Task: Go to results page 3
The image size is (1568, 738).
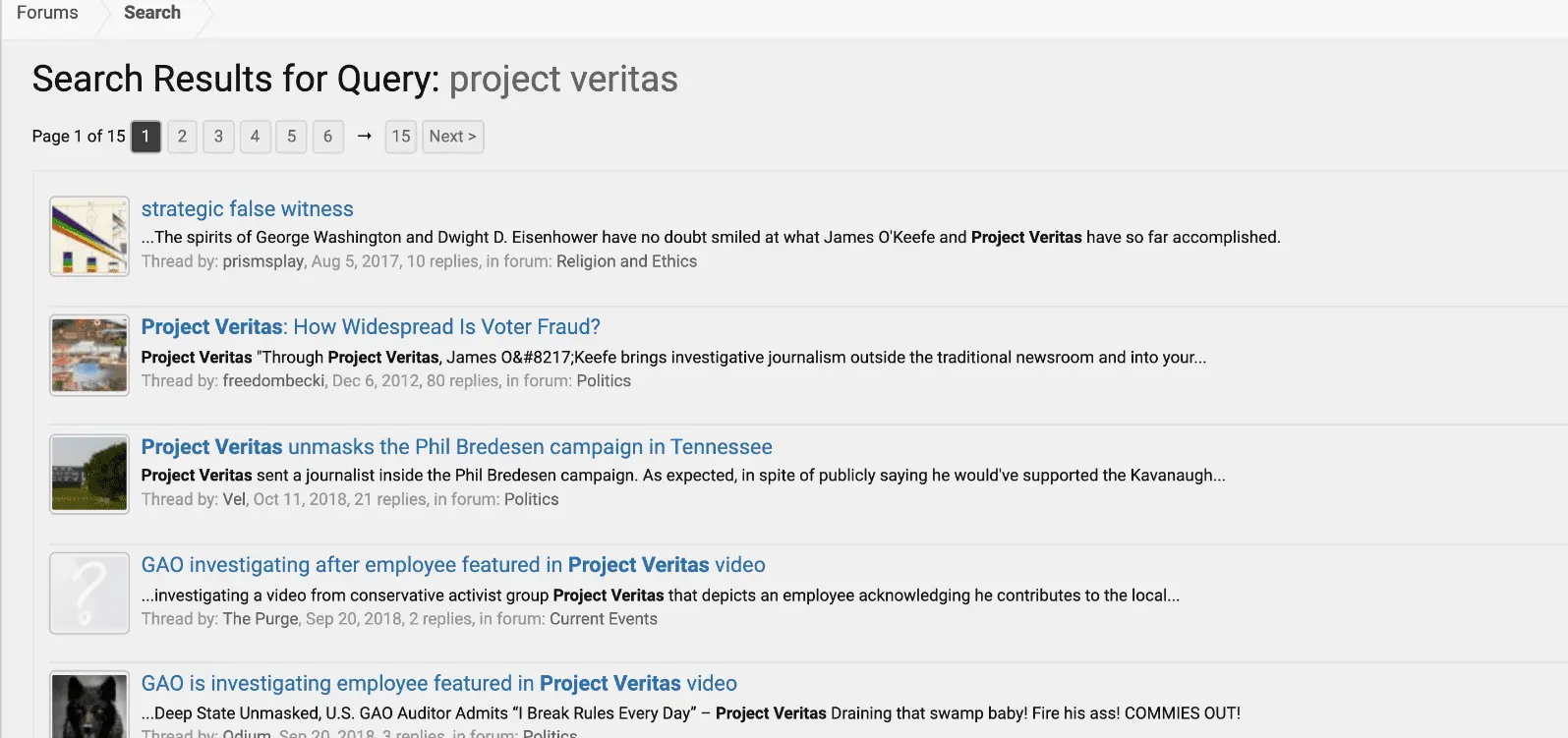Action: click(x=218, y=137)
